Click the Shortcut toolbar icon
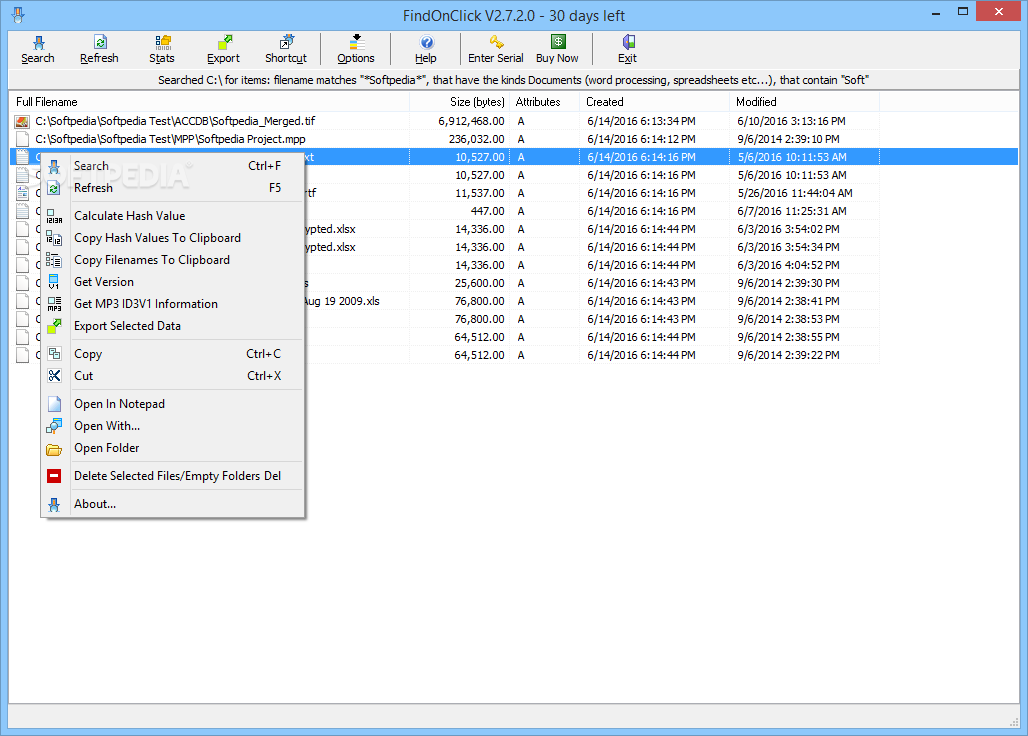The height and width of the screenshot is (736, 1028). point(286,43)
